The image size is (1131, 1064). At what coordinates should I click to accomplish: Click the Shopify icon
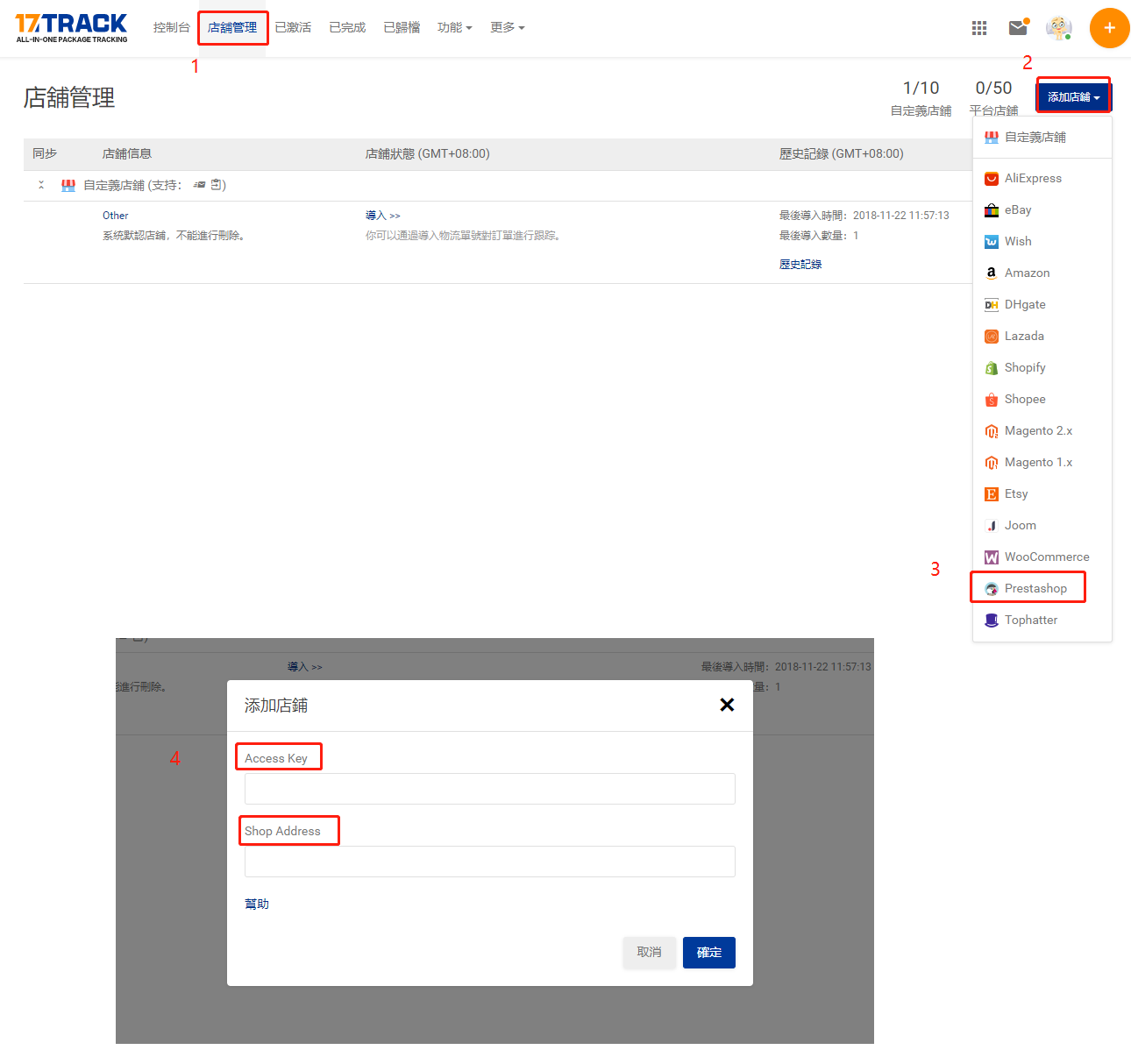pos(992,368)
